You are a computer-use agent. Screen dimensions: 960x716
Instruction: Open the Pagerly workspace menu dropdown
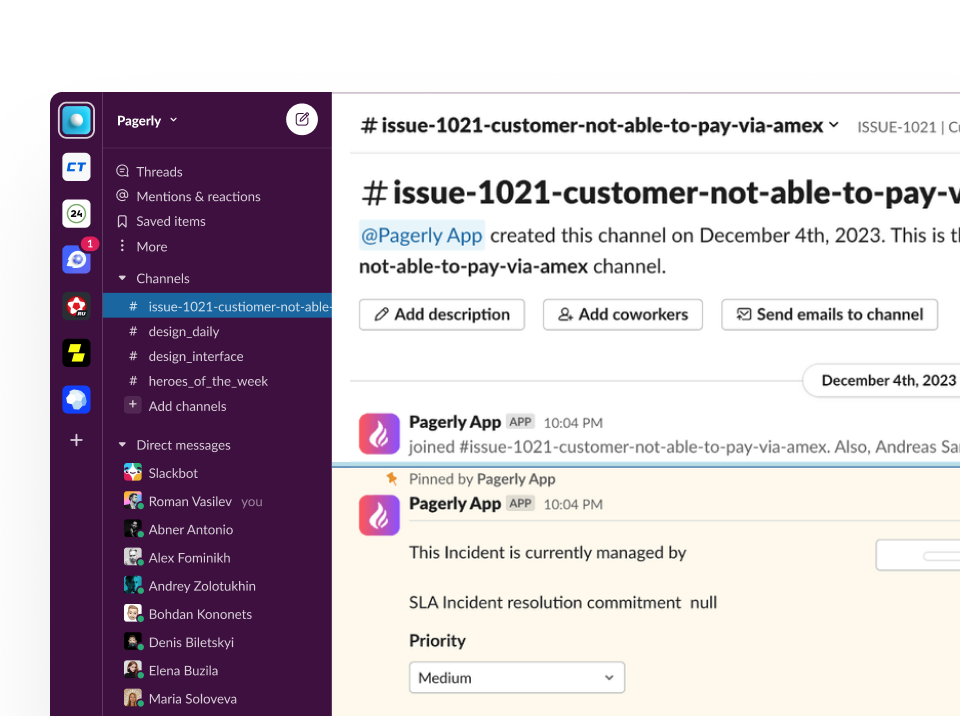point(147,121)
